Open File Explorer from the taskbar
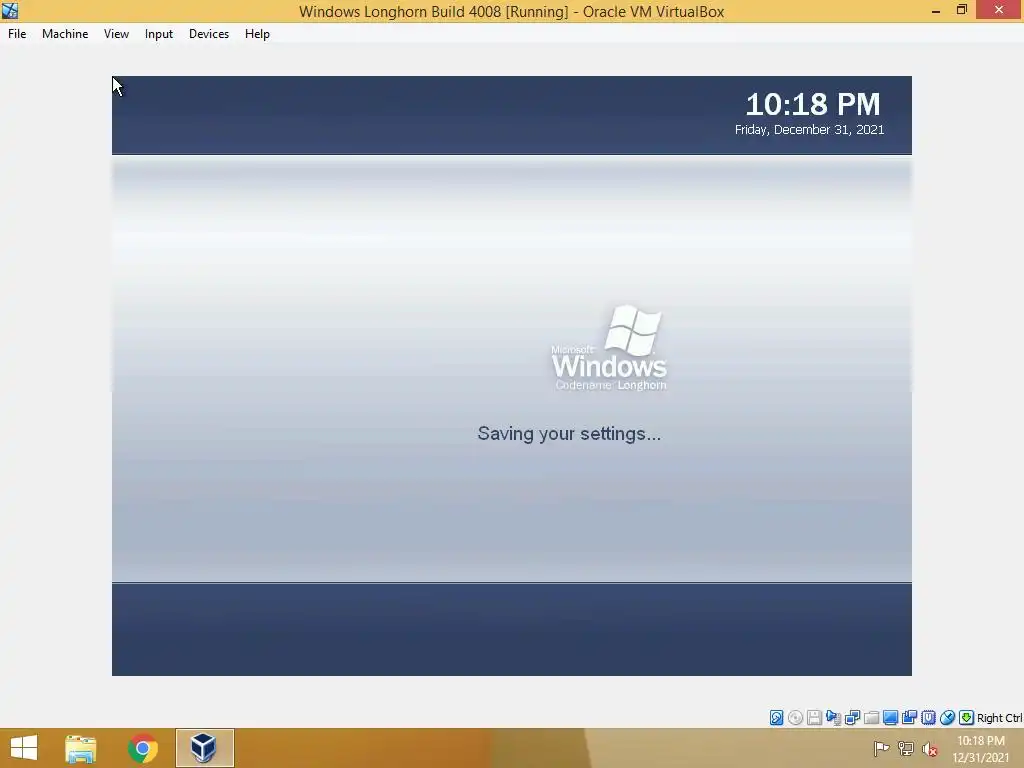This screenshot has height=768, width=1024. [81, 748]
